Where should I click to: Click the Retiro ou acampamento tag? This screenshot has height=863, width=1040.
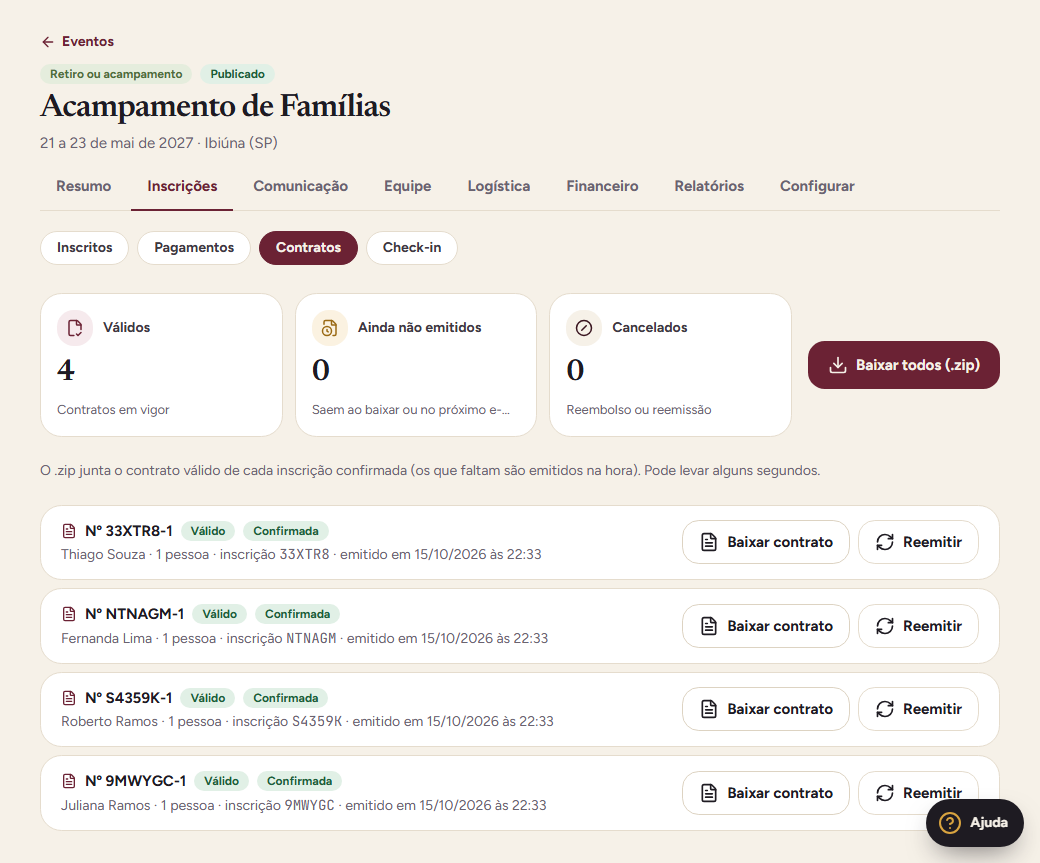tap(116, 74)
